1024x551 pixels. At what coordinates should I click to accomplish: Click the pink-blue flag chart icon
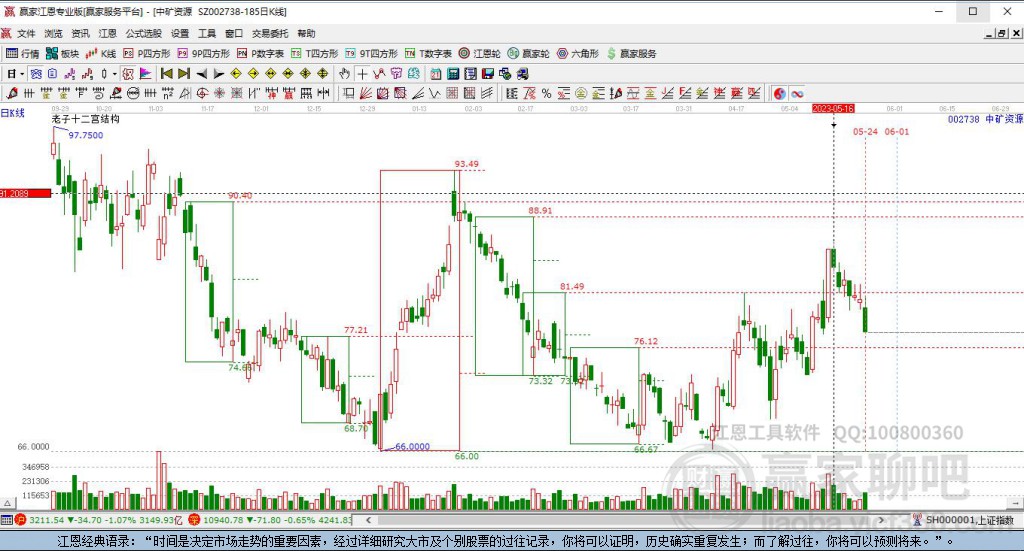(145, 74)
